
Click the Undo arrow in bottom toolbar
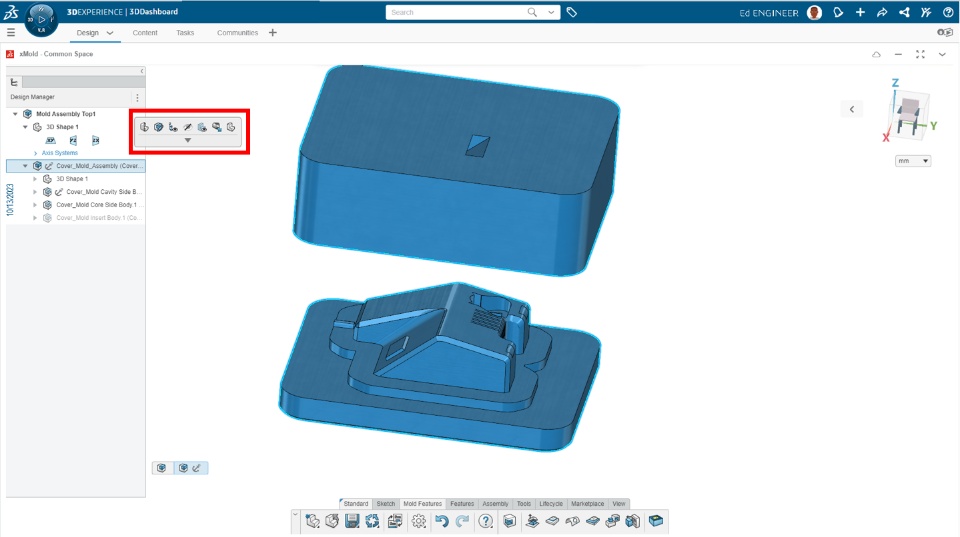(441, 521)
